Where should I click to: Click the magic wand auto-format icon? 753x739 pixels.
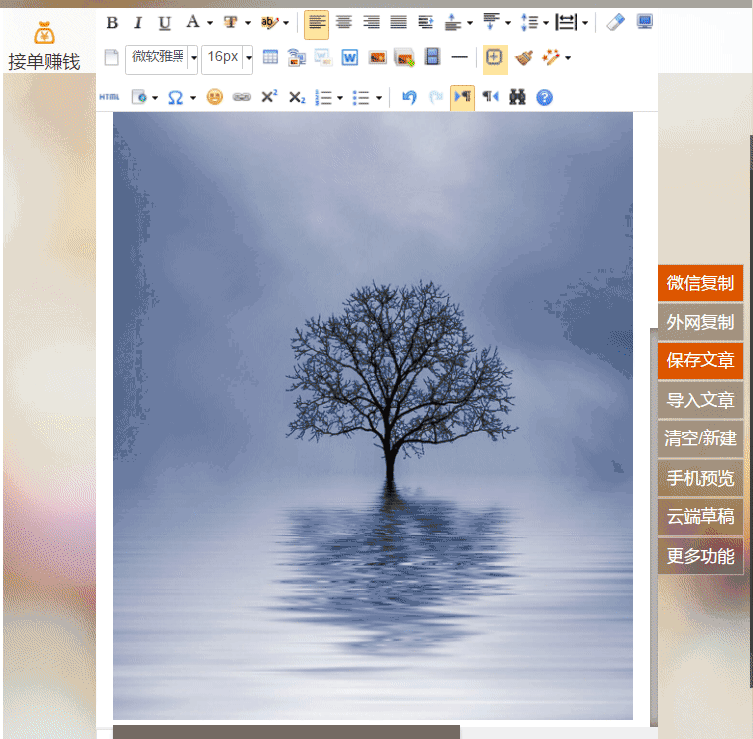point(551,57)
